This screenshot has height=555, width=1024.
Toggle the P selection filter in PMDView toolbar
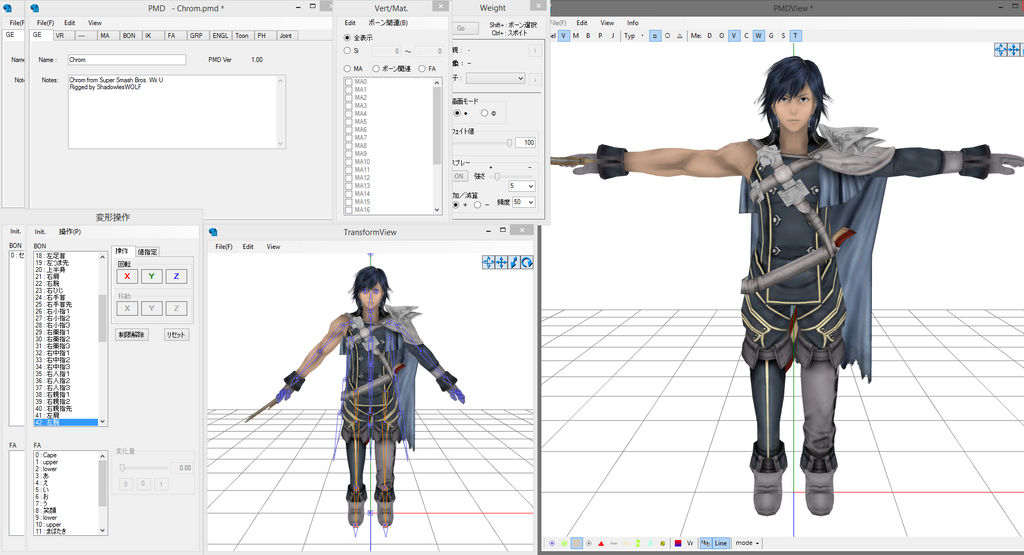(600, 36)
